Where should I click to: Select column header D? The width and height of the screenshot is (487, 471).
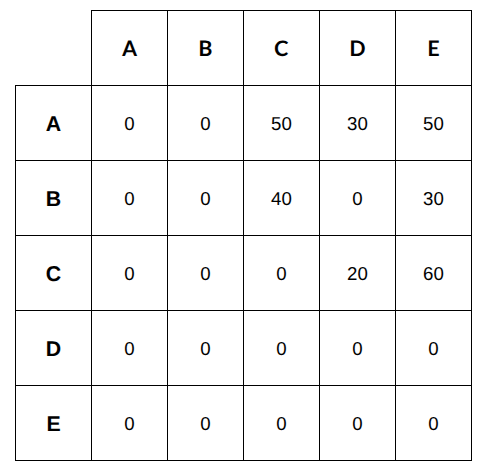357,48
